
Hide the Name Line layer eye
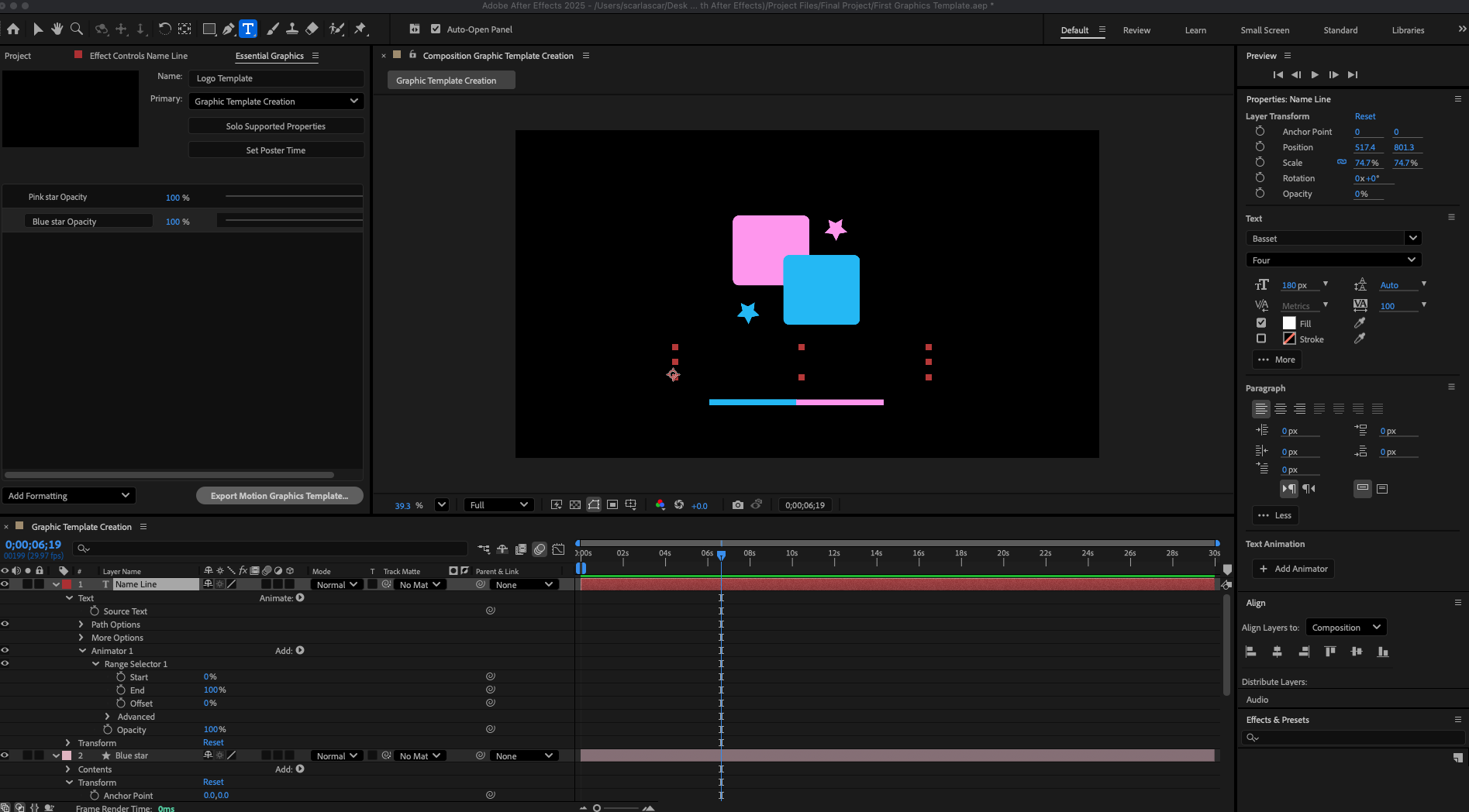(5, 584)
